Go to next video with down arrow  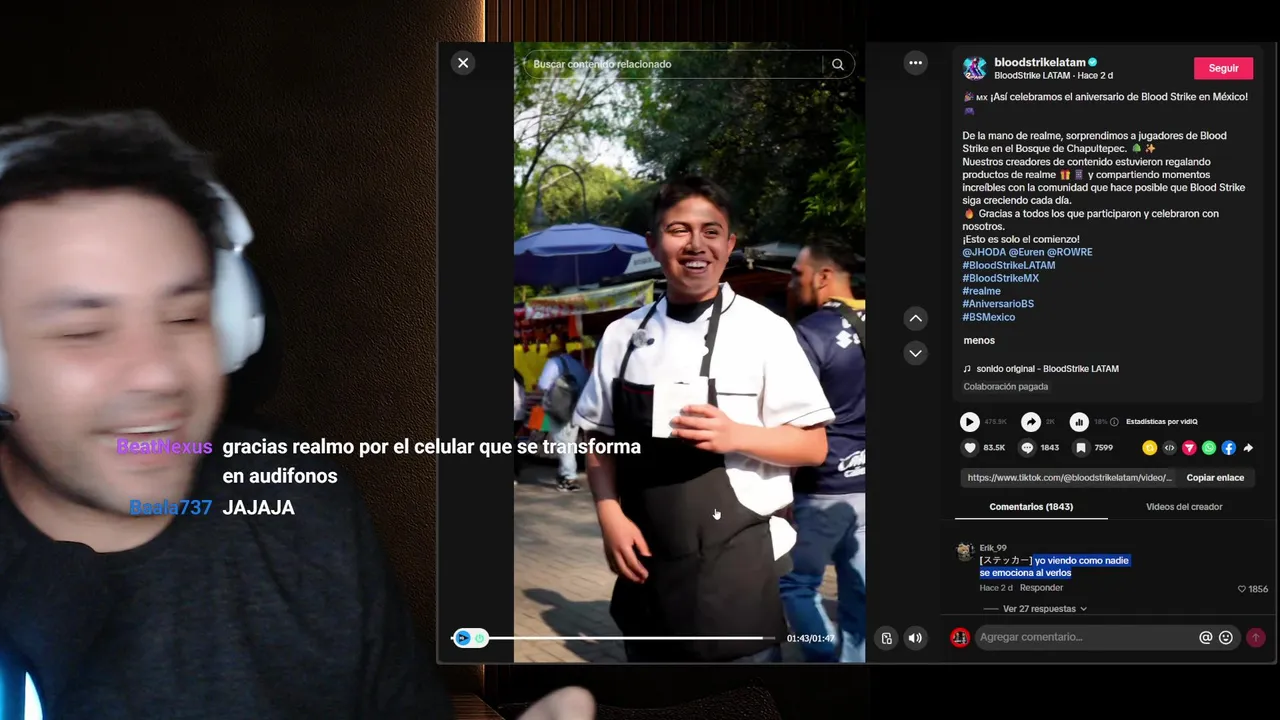click(x=915, y=353)
